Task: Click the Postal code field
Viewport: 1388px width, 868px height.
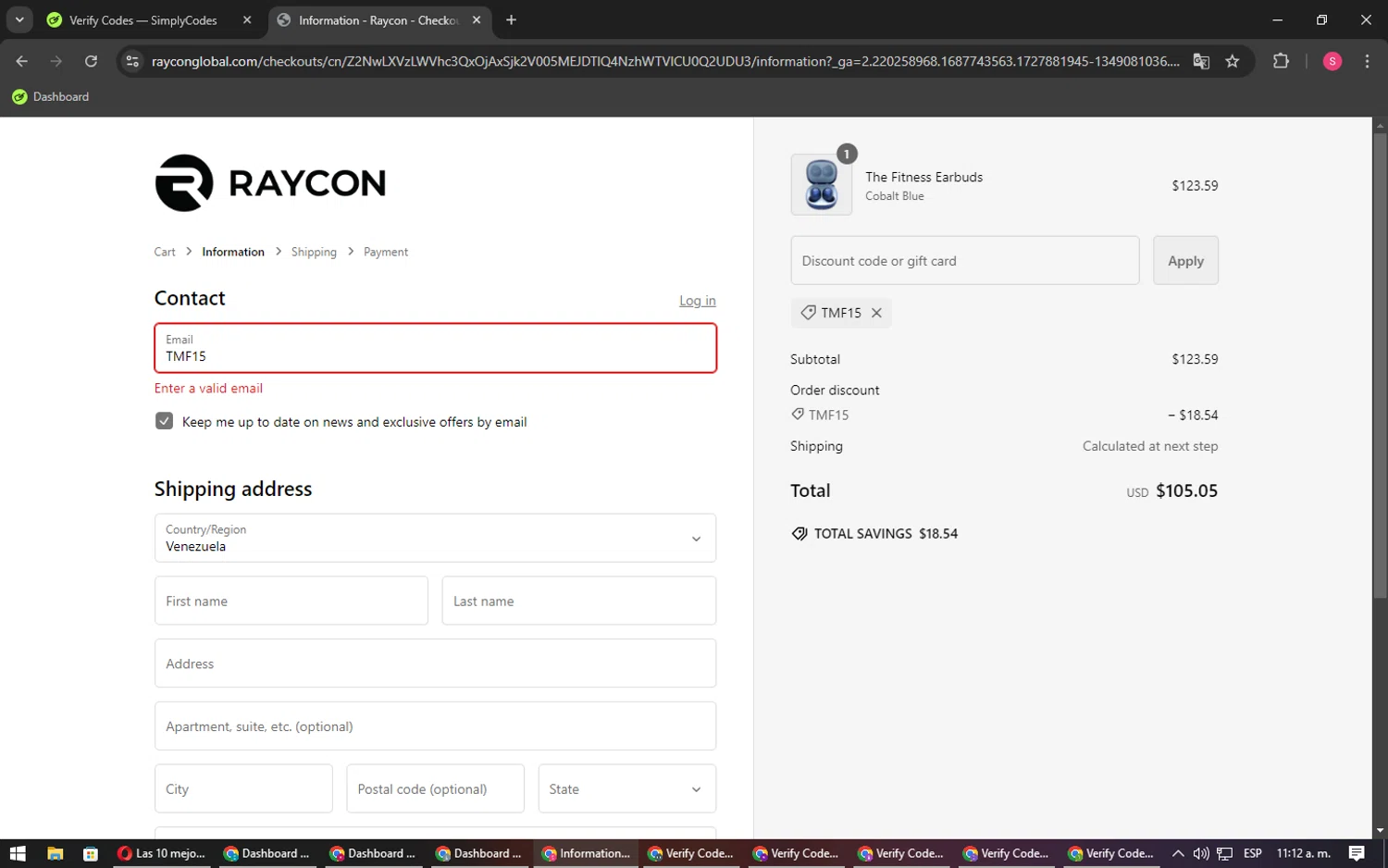Action: pos(435,788)
